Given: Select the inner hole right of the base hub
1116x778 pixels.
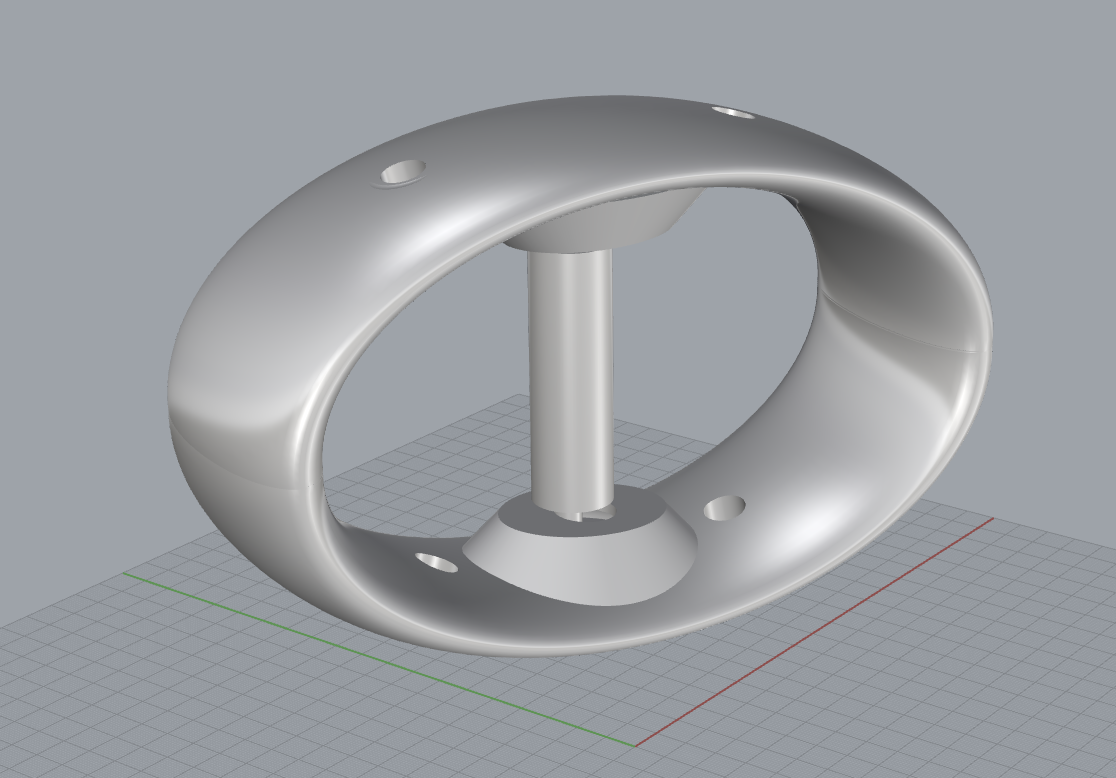Looking at the screenshot, I should click(725, 508).
